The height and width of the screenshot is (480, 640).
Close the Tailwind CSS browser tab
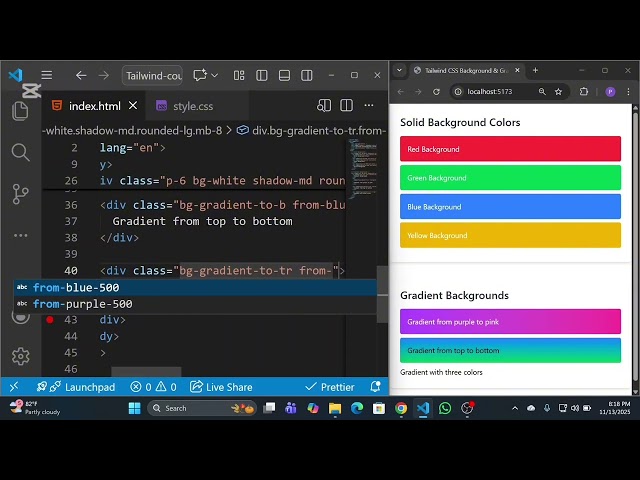(x=517, y=70)
